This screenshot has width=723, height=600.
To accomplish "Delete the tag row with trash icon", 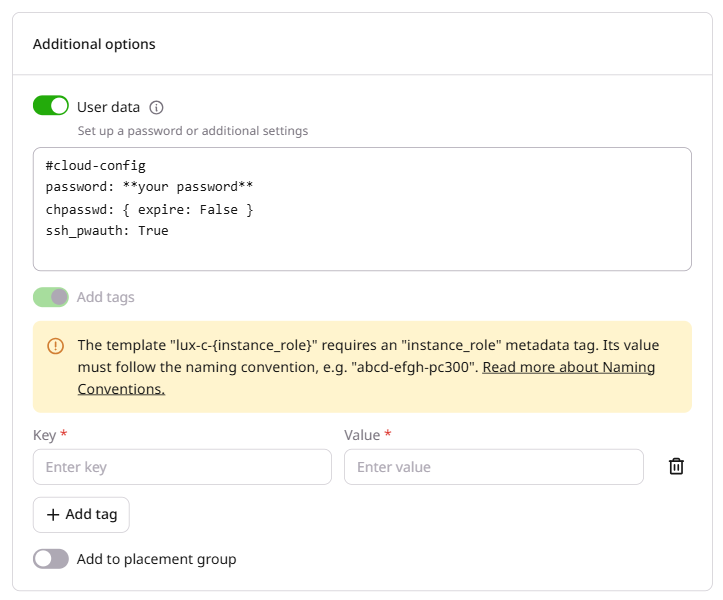I will [x=676, y=466].
